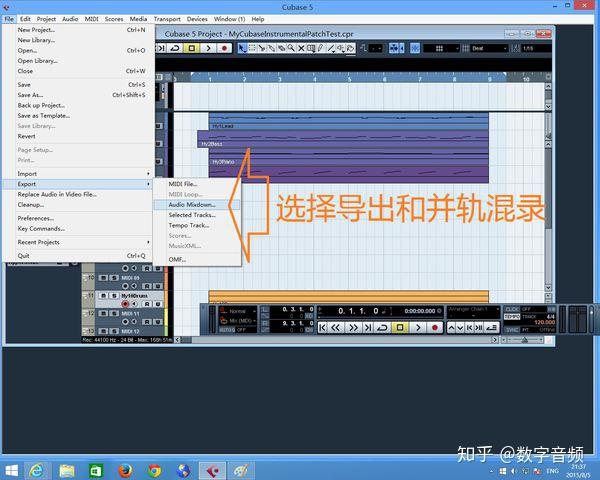This screenshot has height=480, width=600.
Task: Open the Mix (MIDI) cycle record dropdown
Action: click(238, 321)
